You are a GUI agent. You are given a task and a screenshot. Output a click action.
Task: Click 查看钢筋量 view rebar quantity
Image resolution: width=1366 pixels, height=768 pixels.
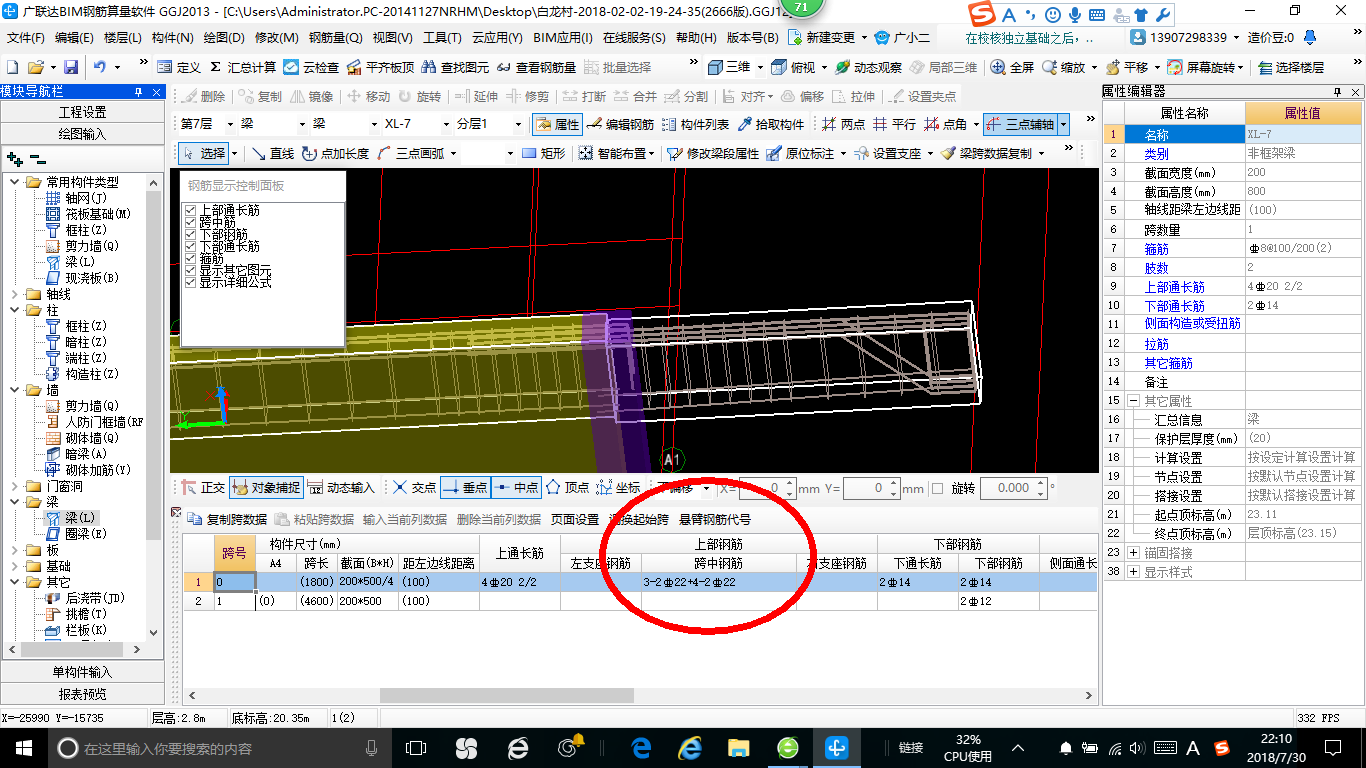point(537,67)
